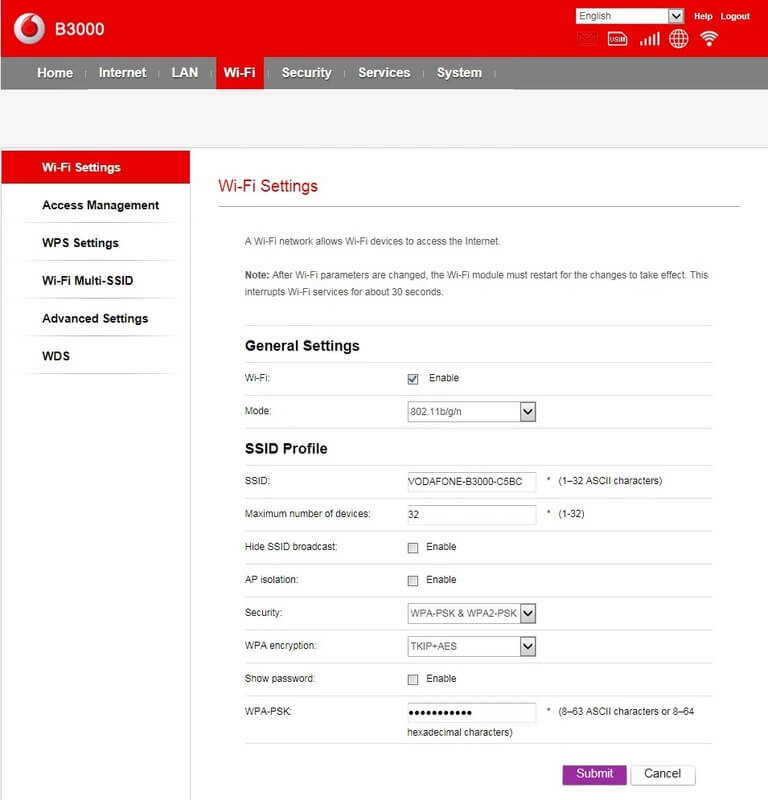Click the globe internet status icon

coord(679,39)
